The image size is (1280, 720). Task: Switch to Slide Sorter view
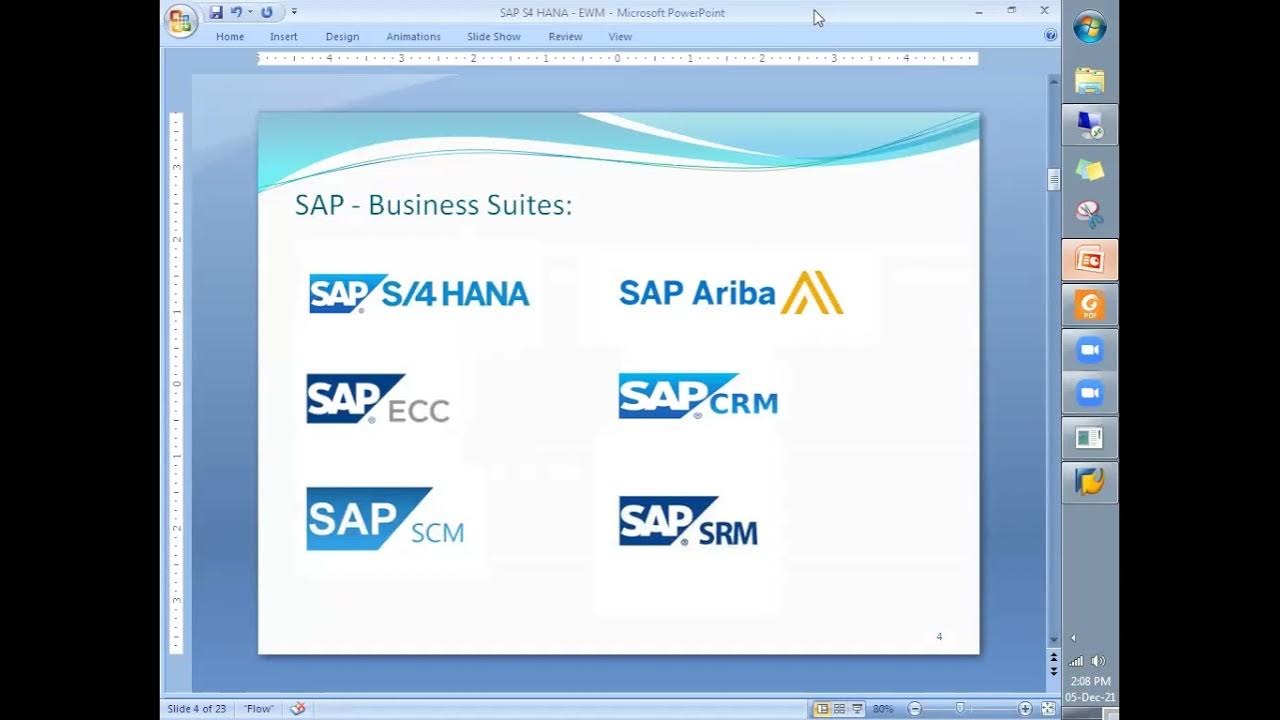coord(839,709)
